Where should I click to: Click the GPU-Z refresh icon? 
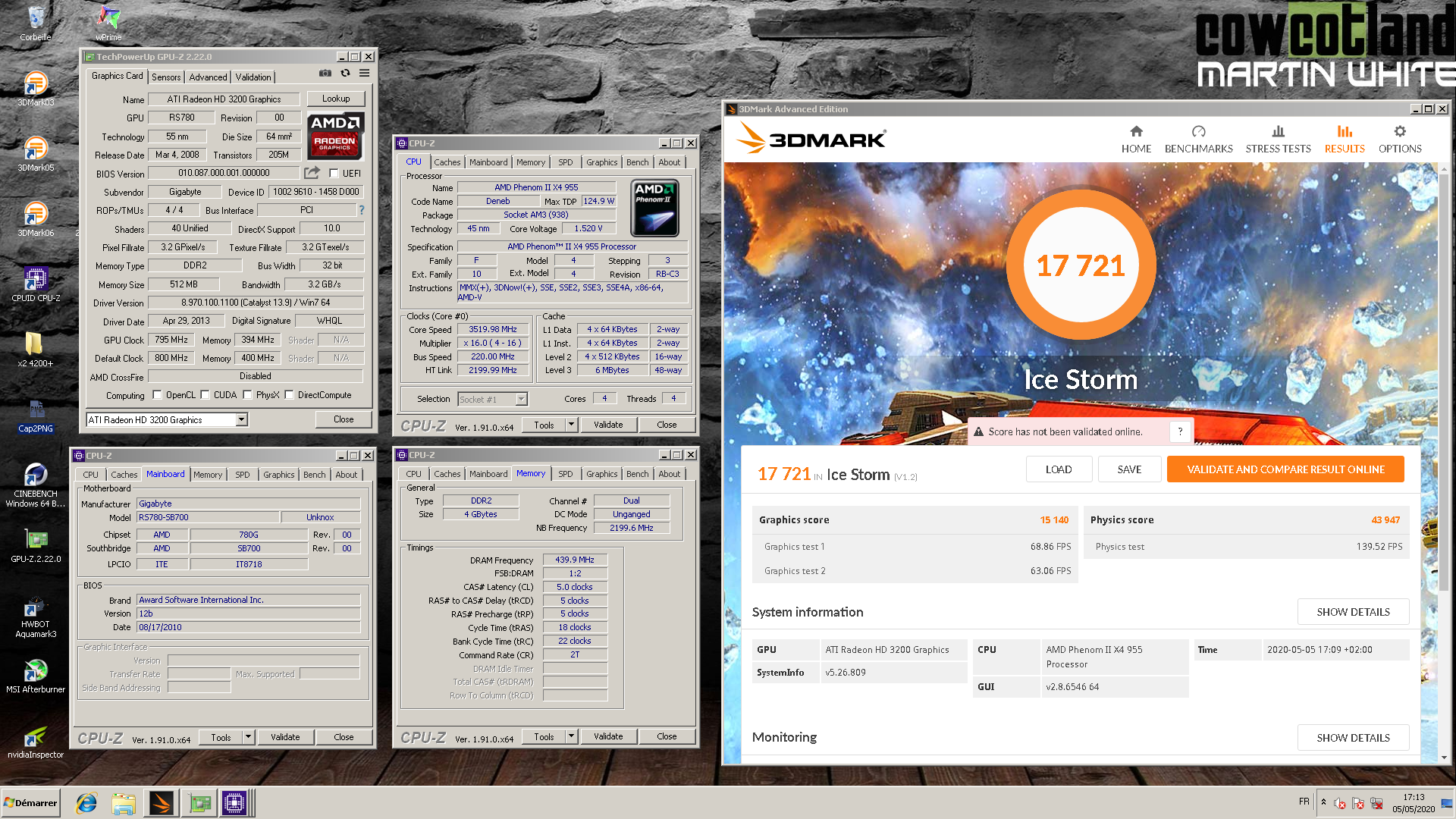345,74
